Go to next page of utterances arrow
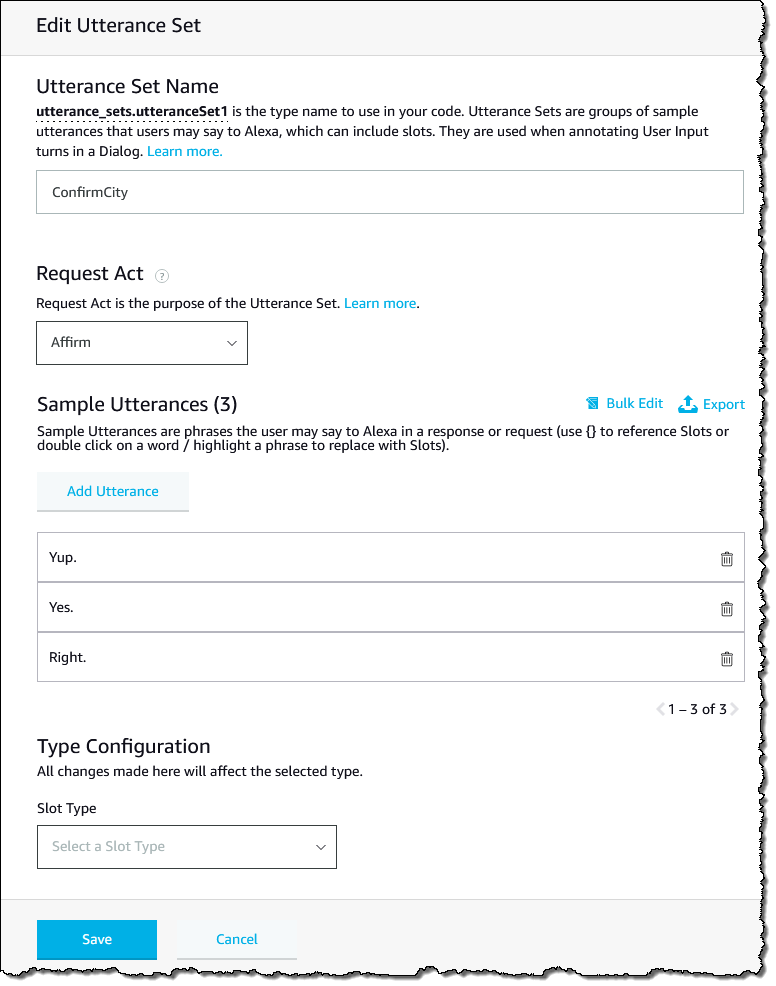The image size is (776, 986). click(734, 710)
